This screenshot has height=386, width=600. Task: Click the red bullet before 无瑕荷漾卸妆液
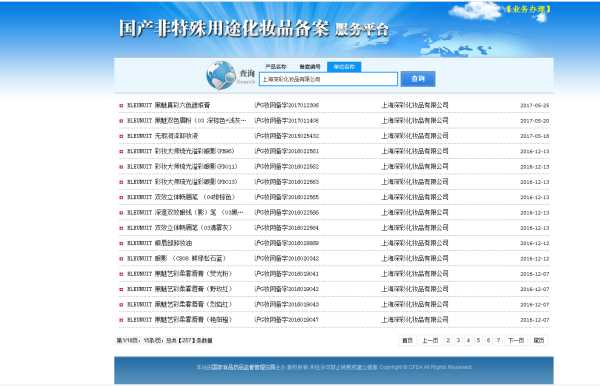[121, 136]
